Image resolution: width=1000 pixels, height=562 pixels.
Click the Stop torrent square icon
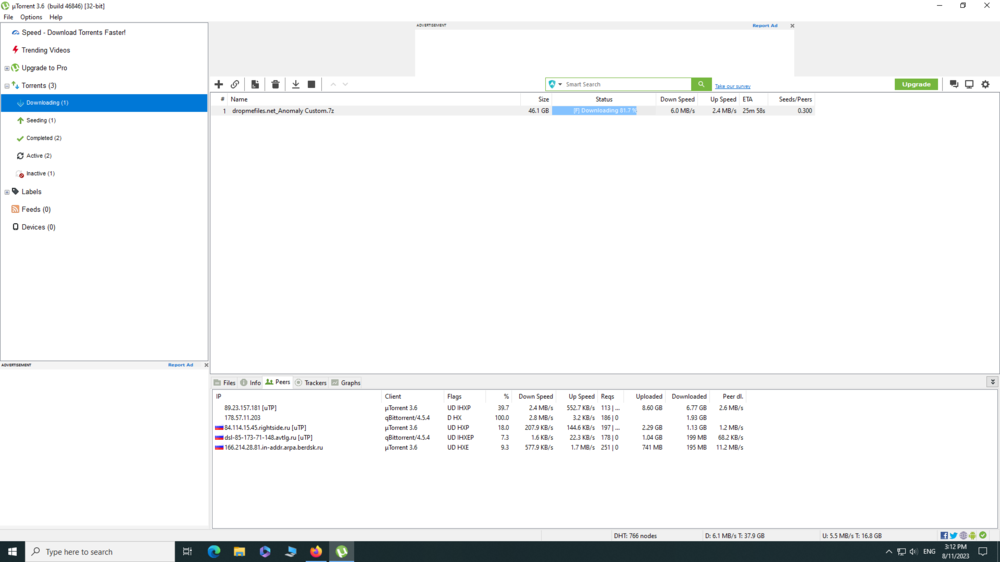tap(311, 84)
